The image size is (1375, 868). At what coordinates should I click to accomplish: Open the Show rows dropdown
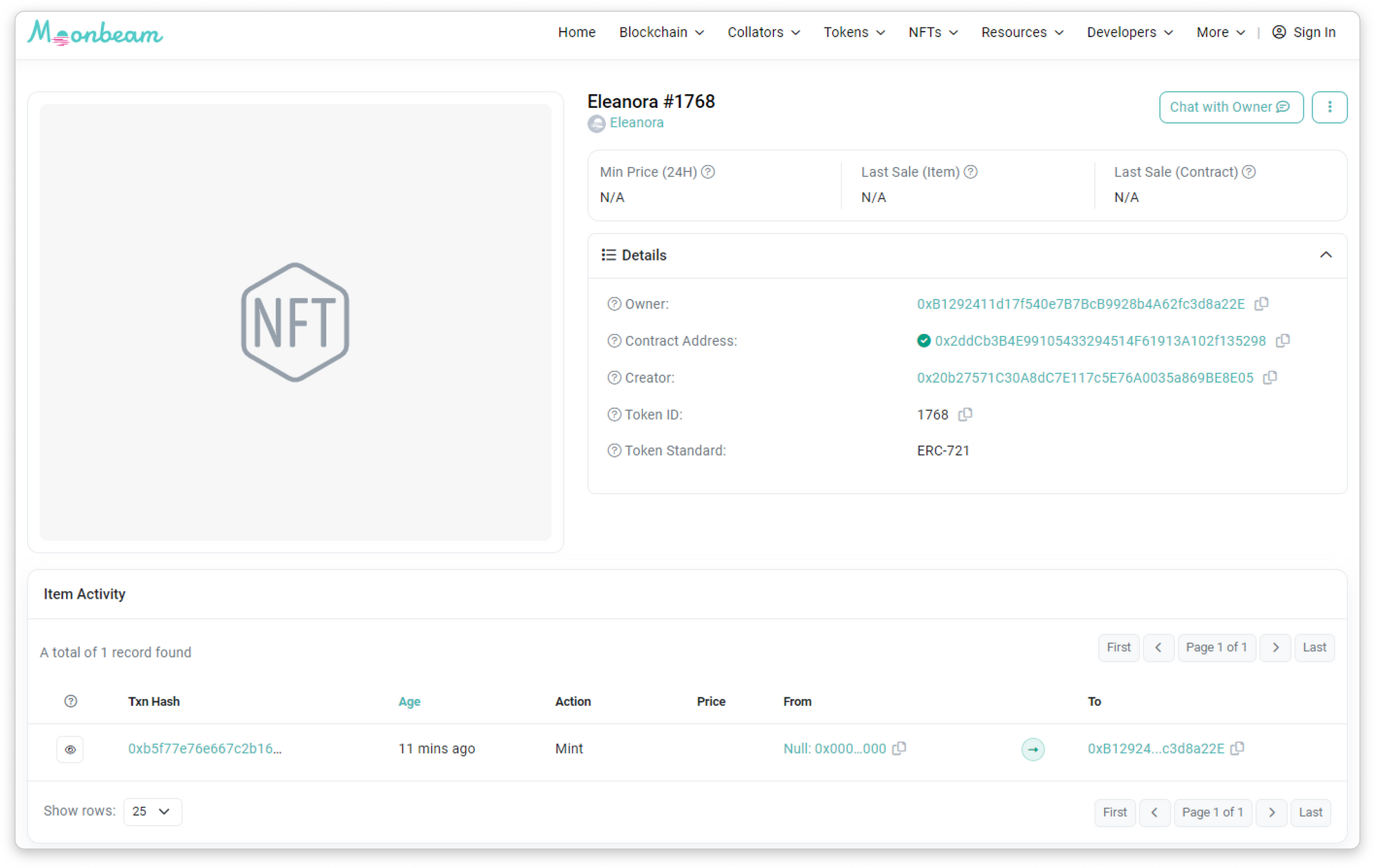[x=152, y=812]
